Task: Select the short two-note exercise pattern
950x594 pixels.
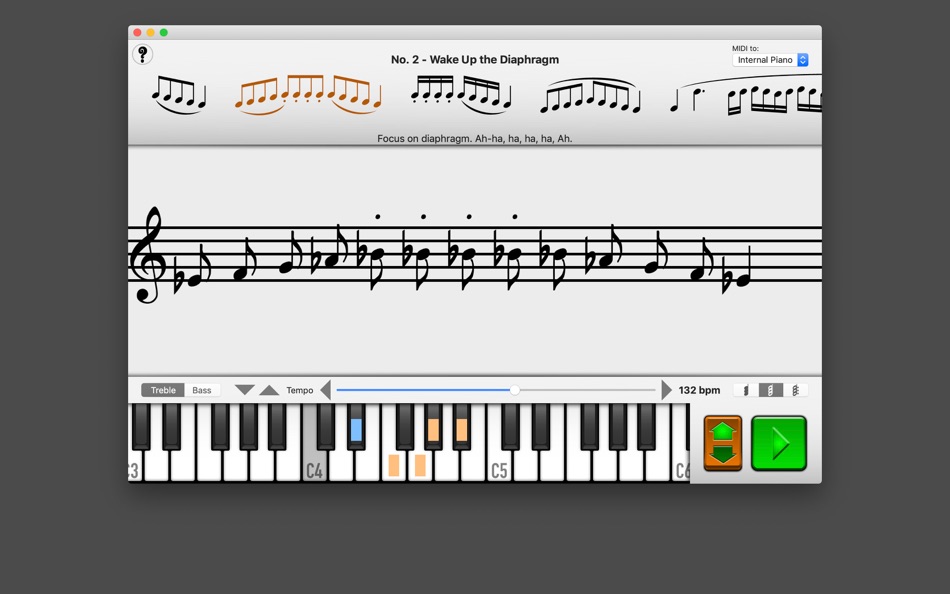Action: click(x=690, y=95)
